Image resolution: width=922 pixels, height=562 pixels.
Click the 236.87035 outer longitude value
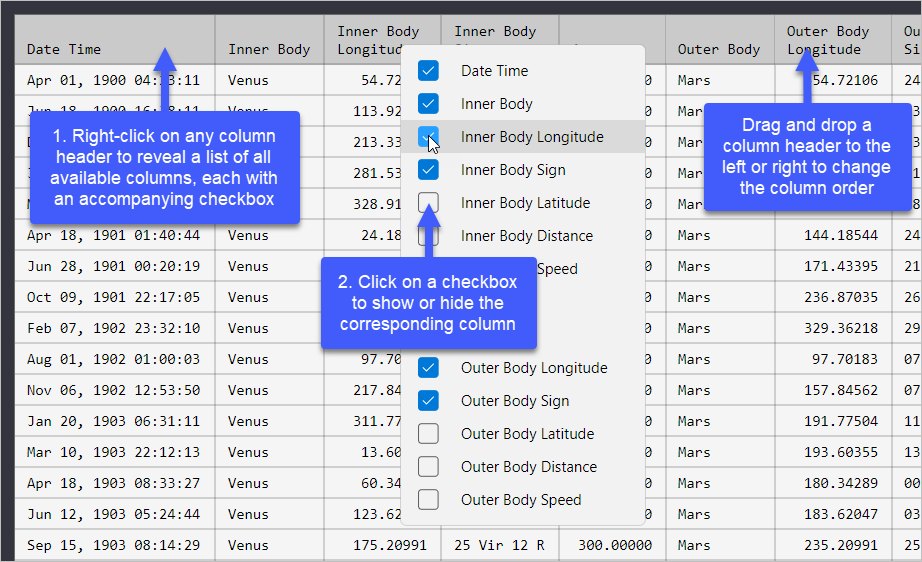point(841,297)
